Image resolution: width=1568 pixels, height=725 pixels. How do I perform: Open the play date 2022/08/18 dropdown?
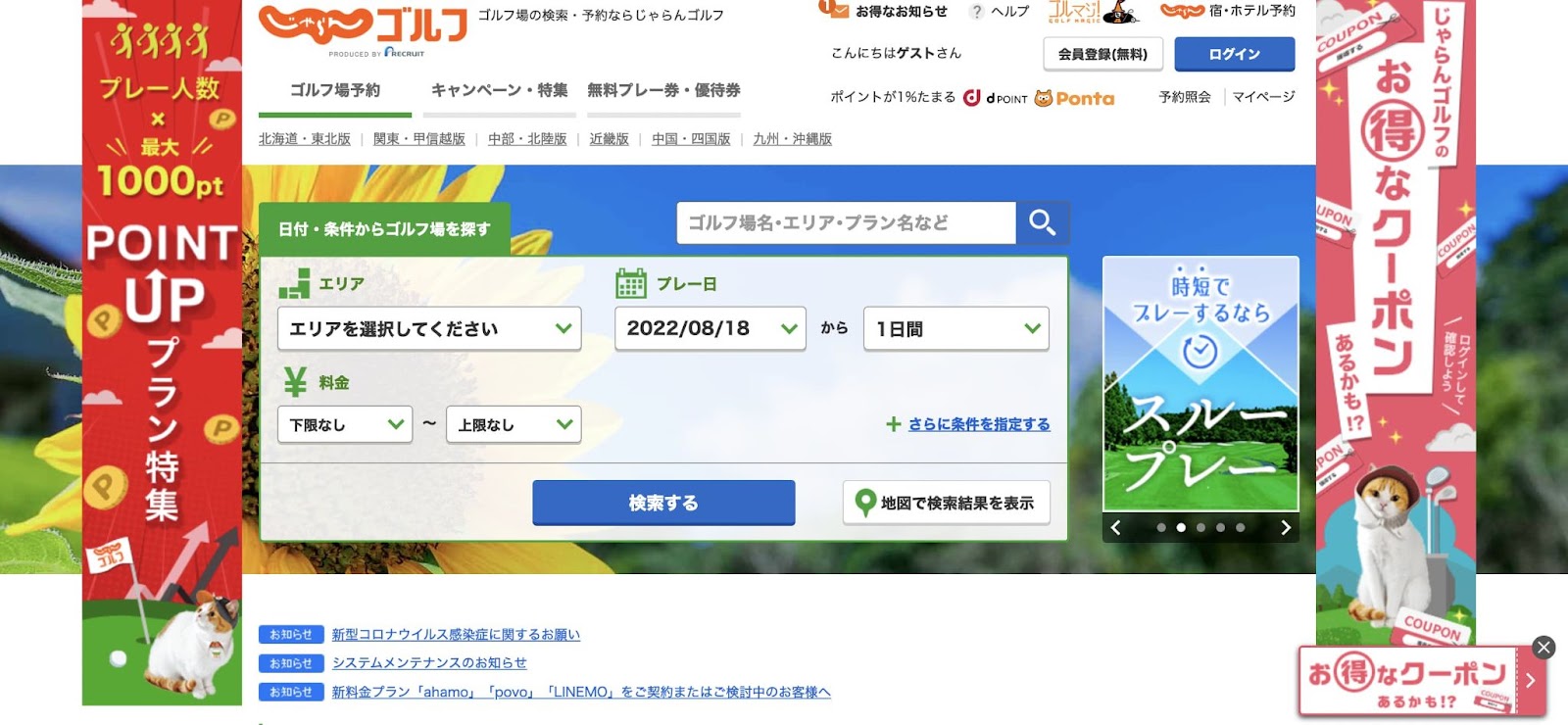click(x=710, y=328)
